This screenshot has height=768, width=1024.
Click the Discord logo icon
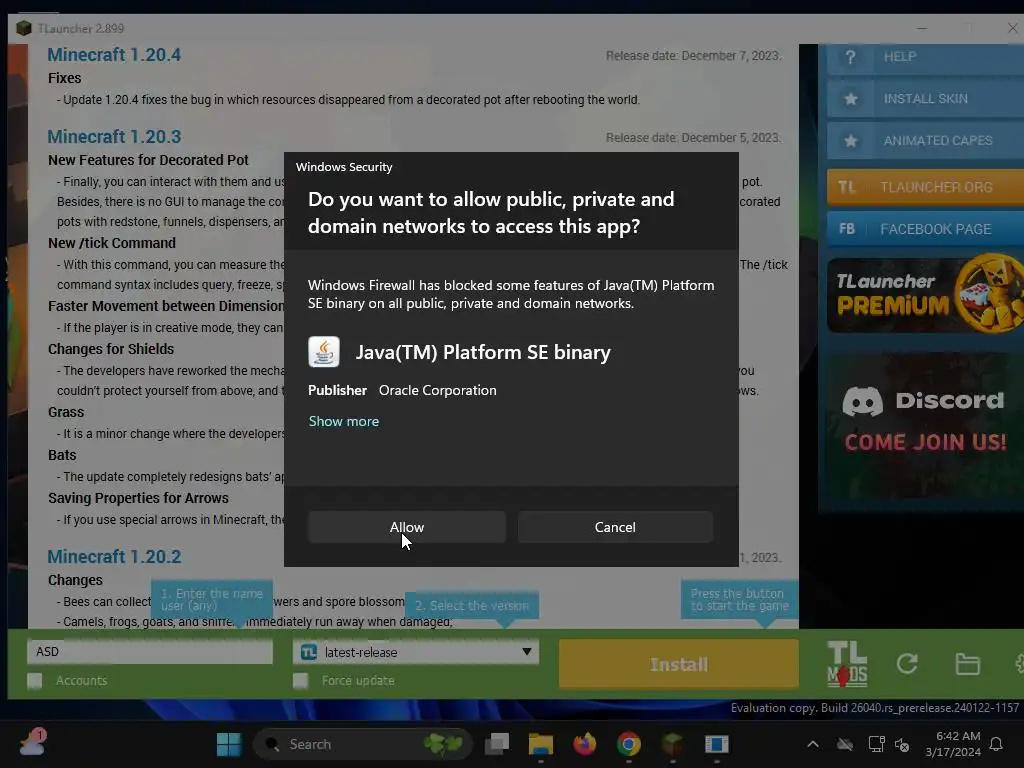(862, 401)
